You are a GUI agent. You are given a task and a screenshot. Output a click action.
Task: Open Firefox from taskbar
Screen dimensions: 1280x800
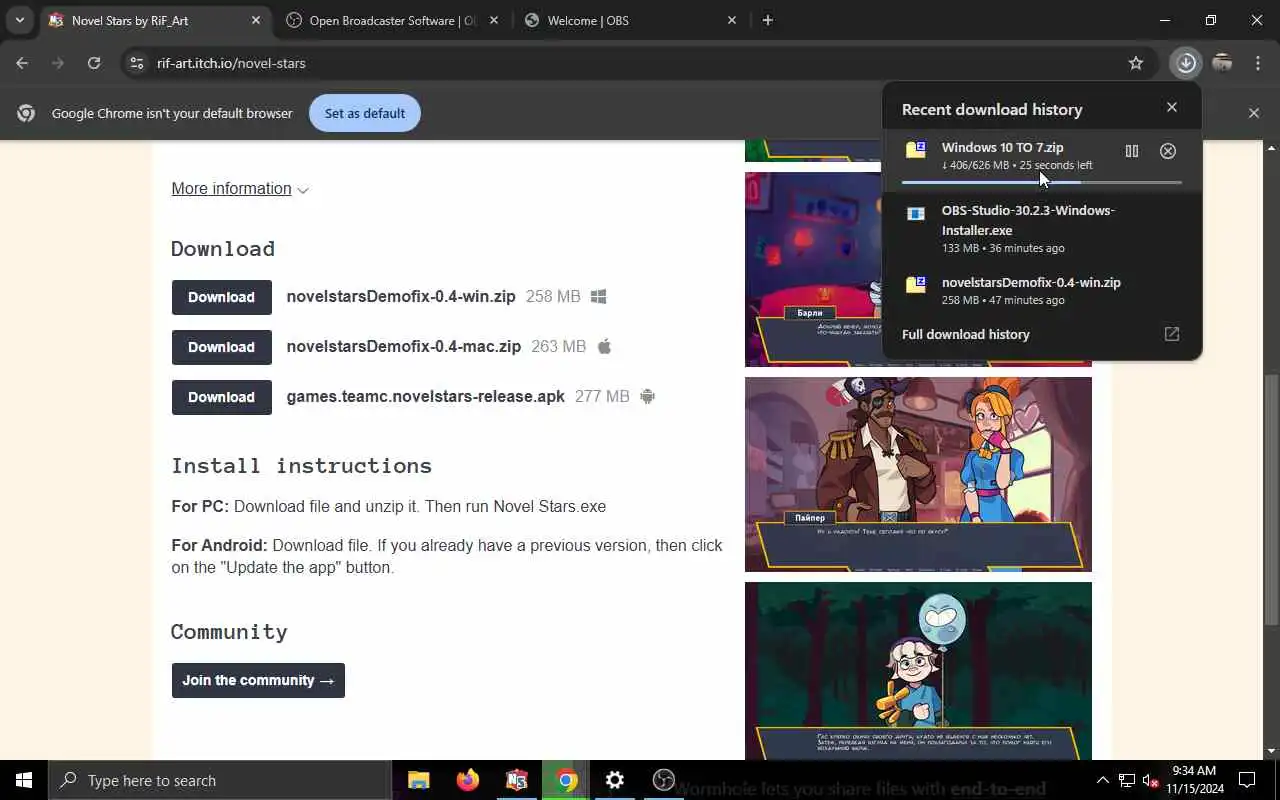point(468,780)
